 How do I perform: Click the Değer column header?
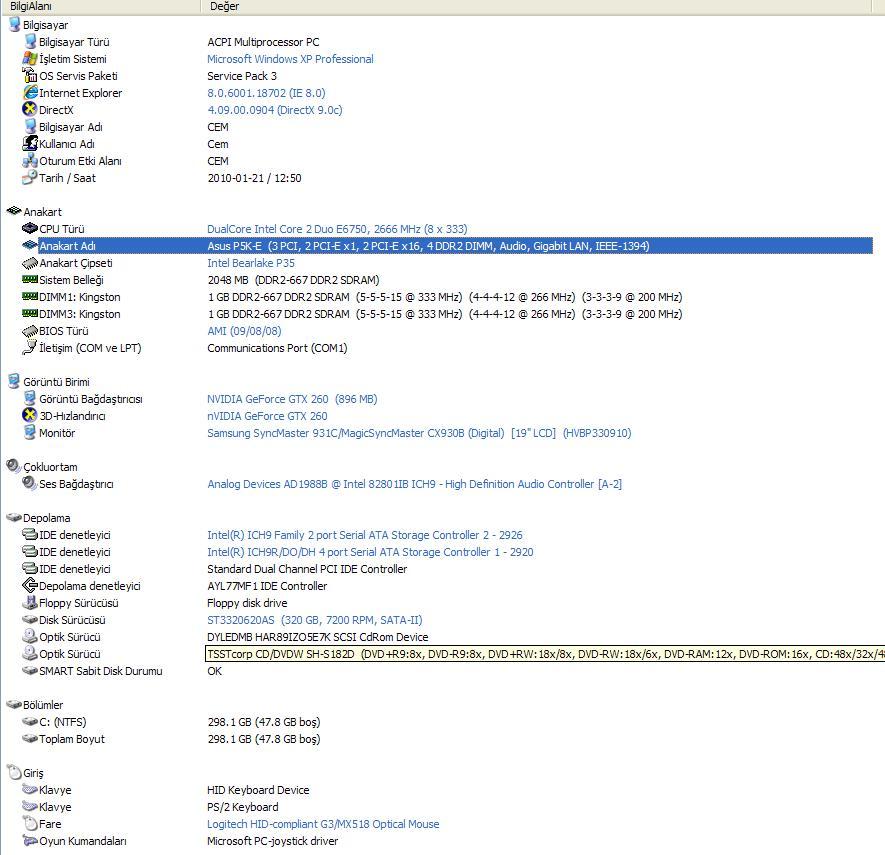pyautogui.click(x=225, y=7)
